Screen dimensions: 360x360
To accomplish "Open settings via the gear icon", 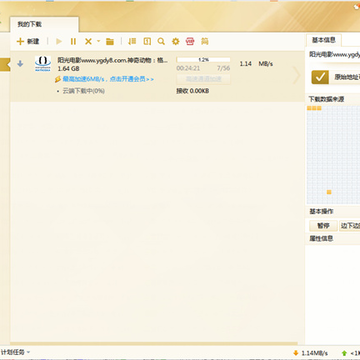I will click(x=176, y=41).
